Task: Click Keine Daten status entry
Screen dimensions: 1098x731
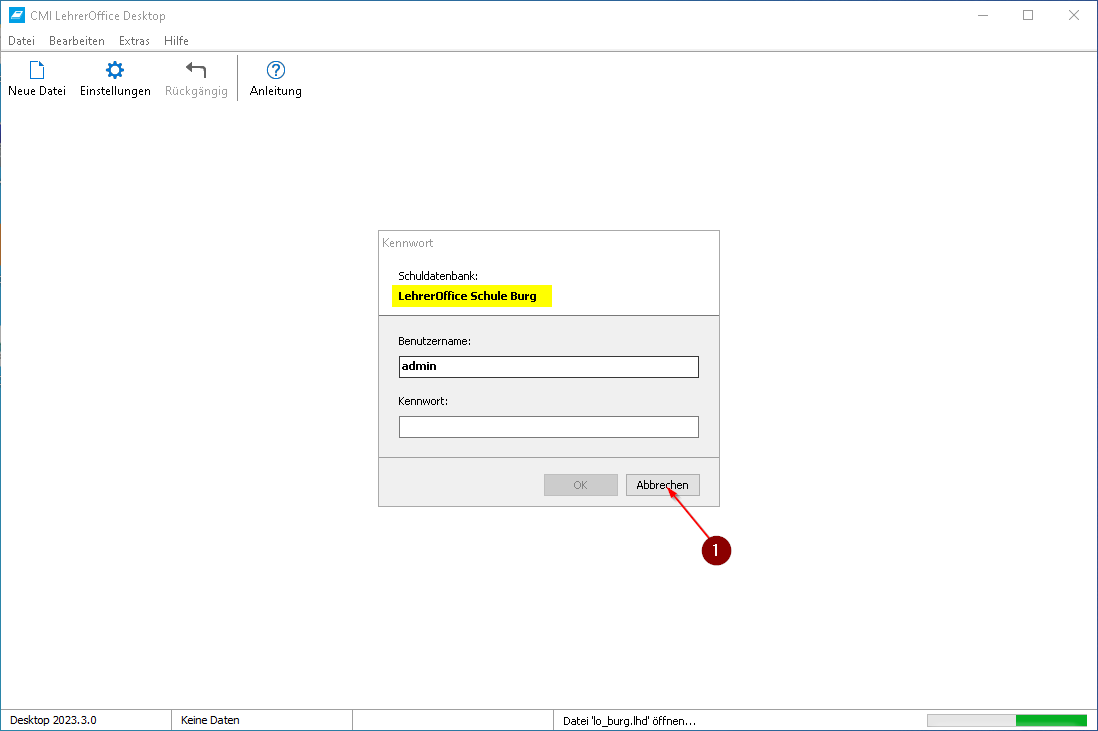Action: point(210,720)
